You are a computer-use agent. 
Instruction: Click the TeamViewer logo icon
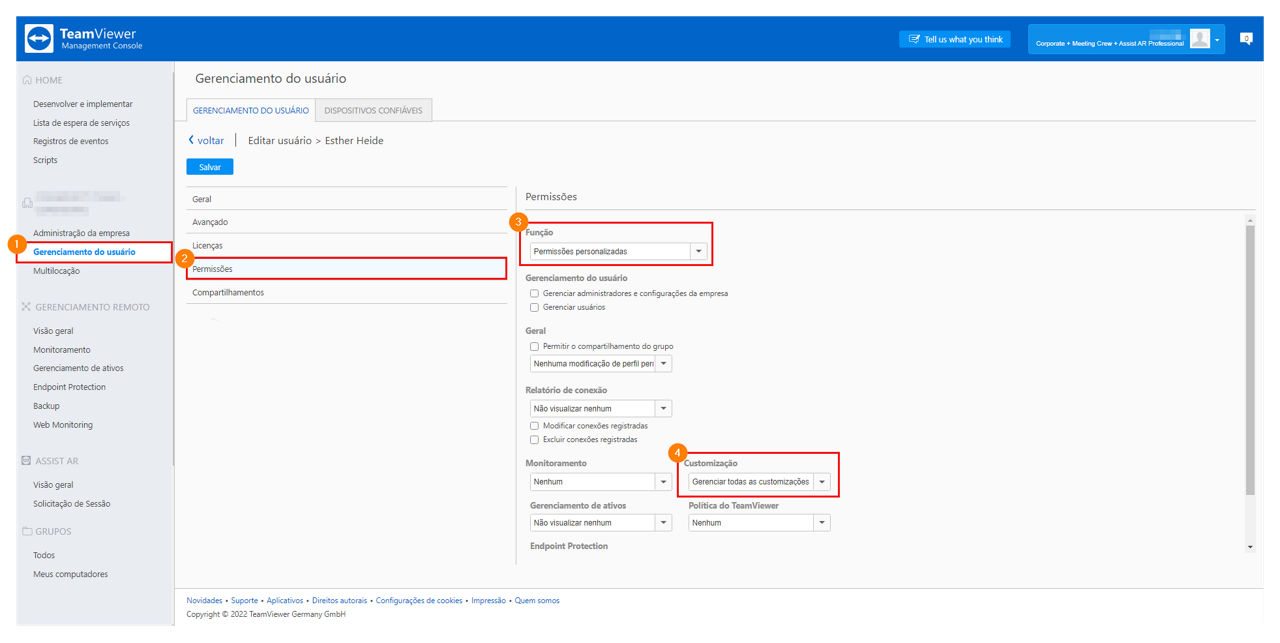point(39,38)
